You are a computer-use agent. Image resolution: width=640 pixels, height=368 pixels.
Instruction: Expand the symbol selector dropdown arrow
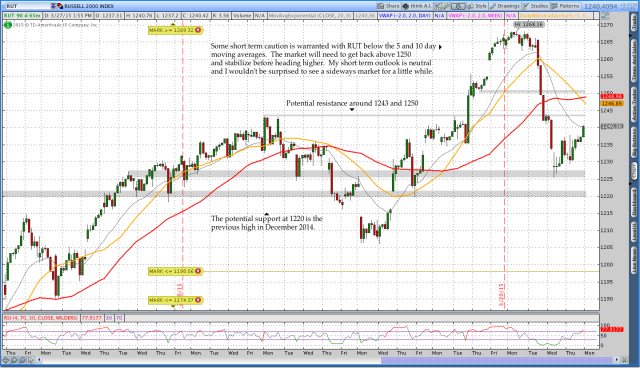pos(53,6)
